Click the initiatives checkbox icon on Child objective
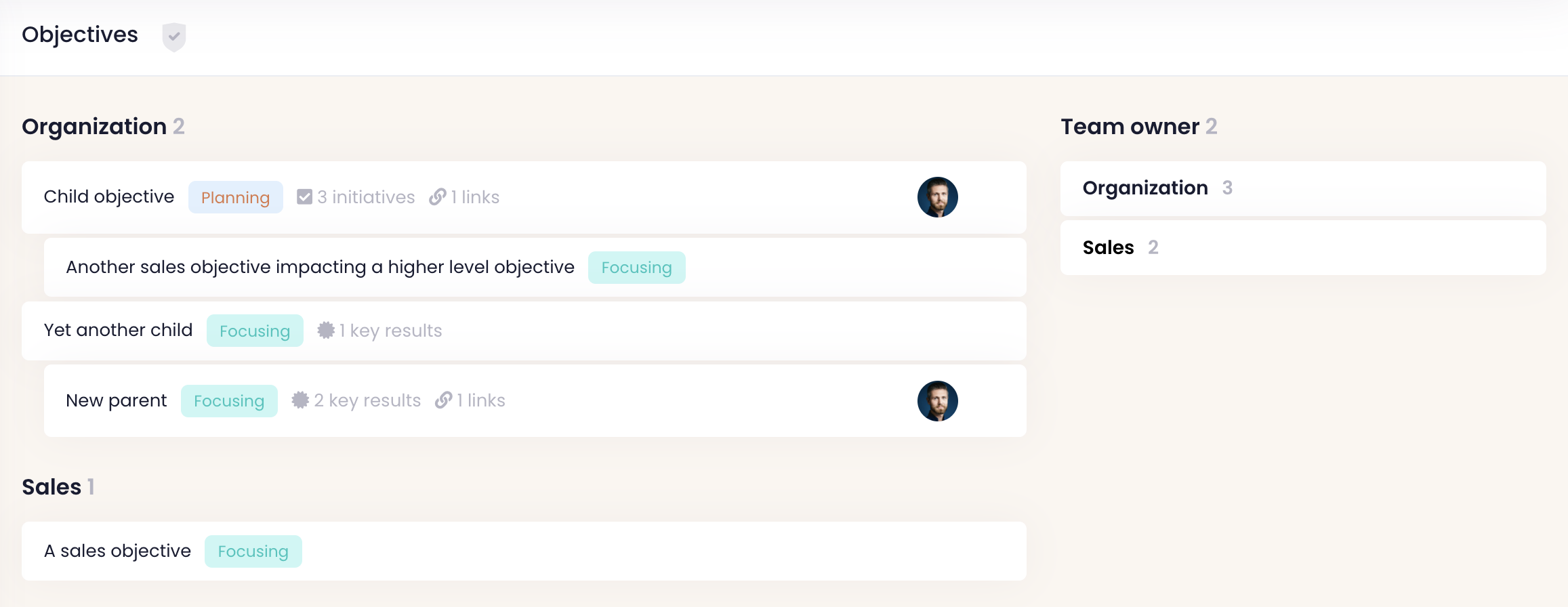This screenshot has width=1568, height=607. tap(305, 197)
